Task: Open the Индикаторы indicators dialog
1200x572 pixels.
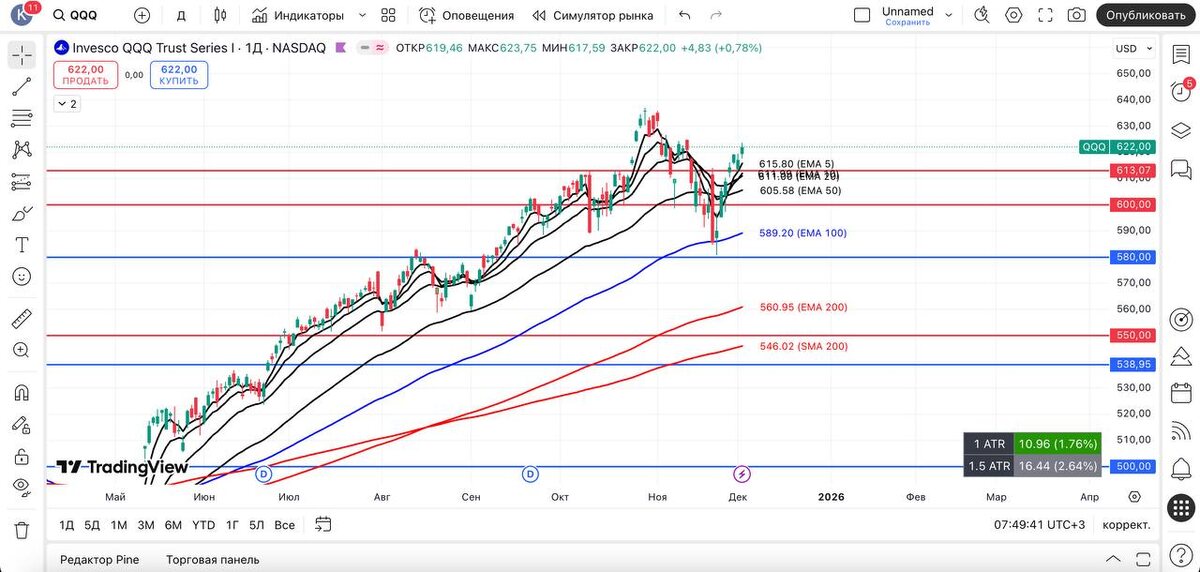Action: pyautogui.click(x=298, y=15)
